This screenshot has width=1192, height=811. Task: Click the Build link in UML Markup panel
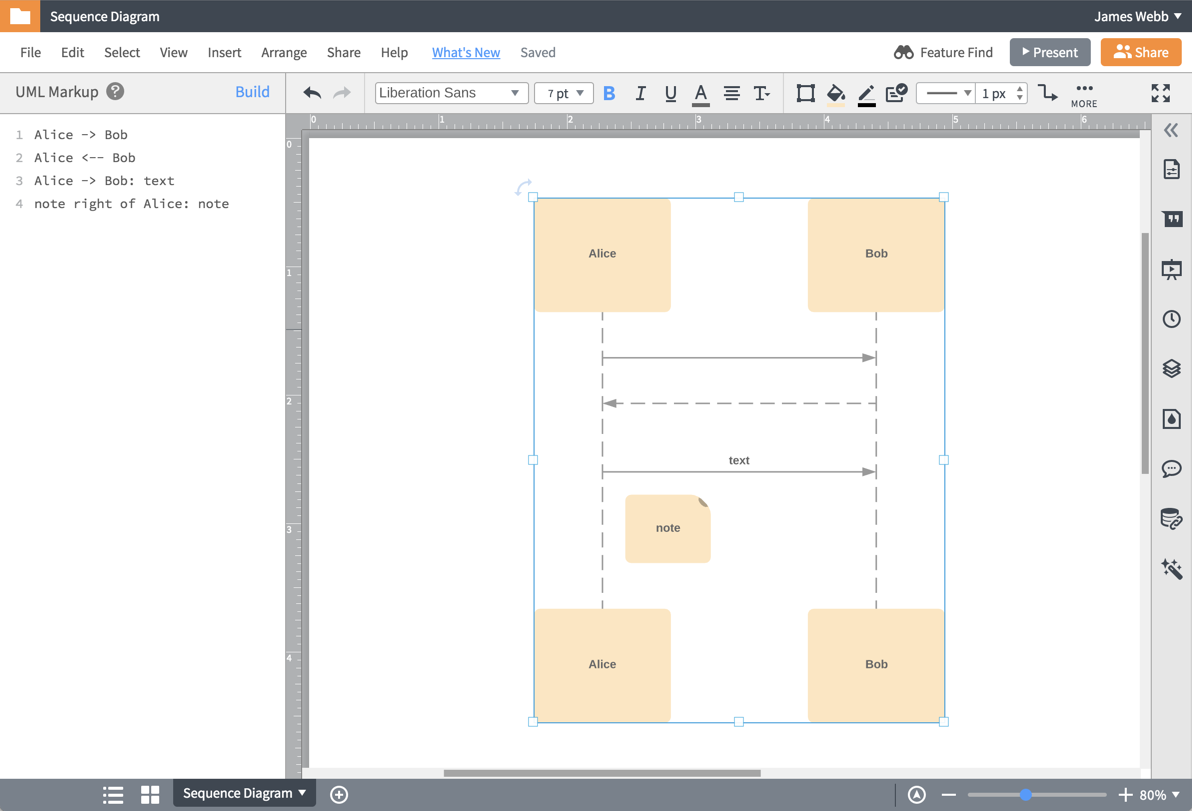coord(252,91)
